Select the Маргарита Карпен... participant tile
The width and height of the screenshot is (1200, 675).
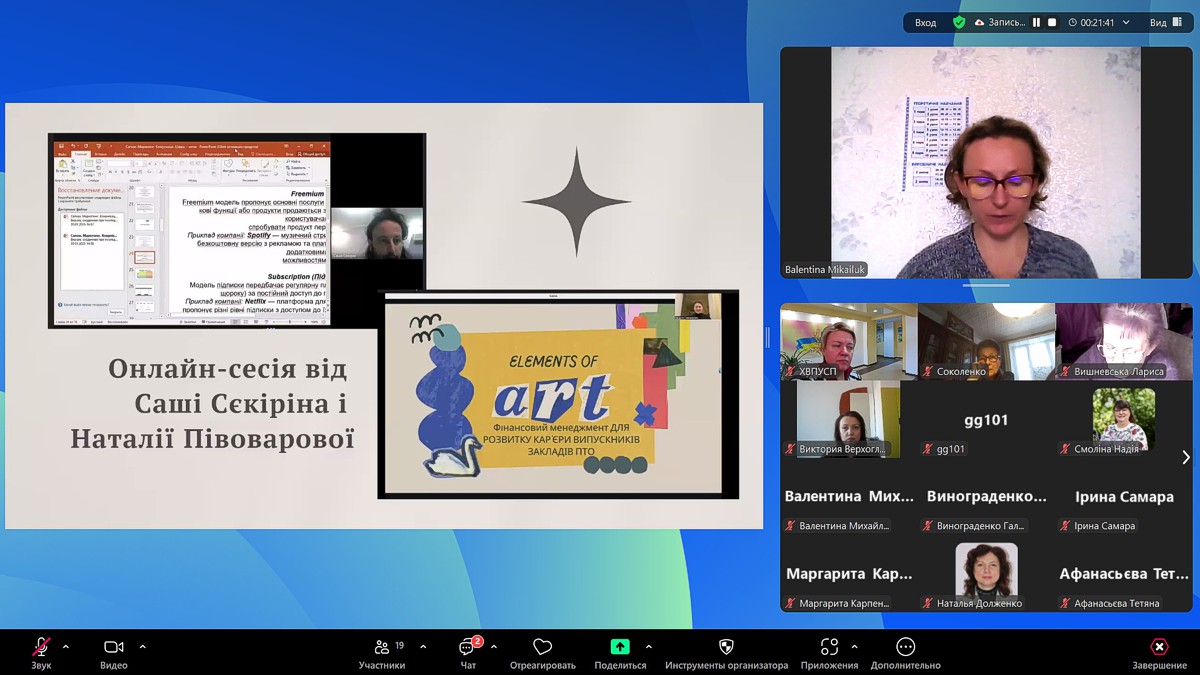pyautogui.click(x=849, y=574)
